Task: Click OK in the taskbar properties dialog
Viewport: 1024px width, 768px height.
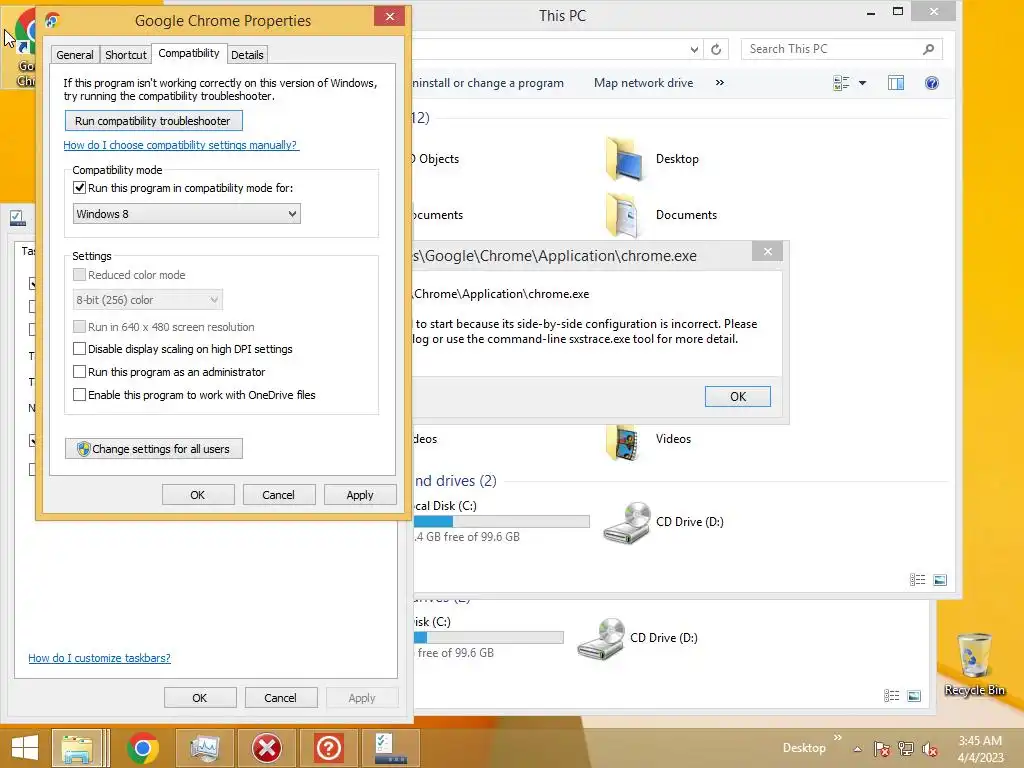Action: point(200,697)
